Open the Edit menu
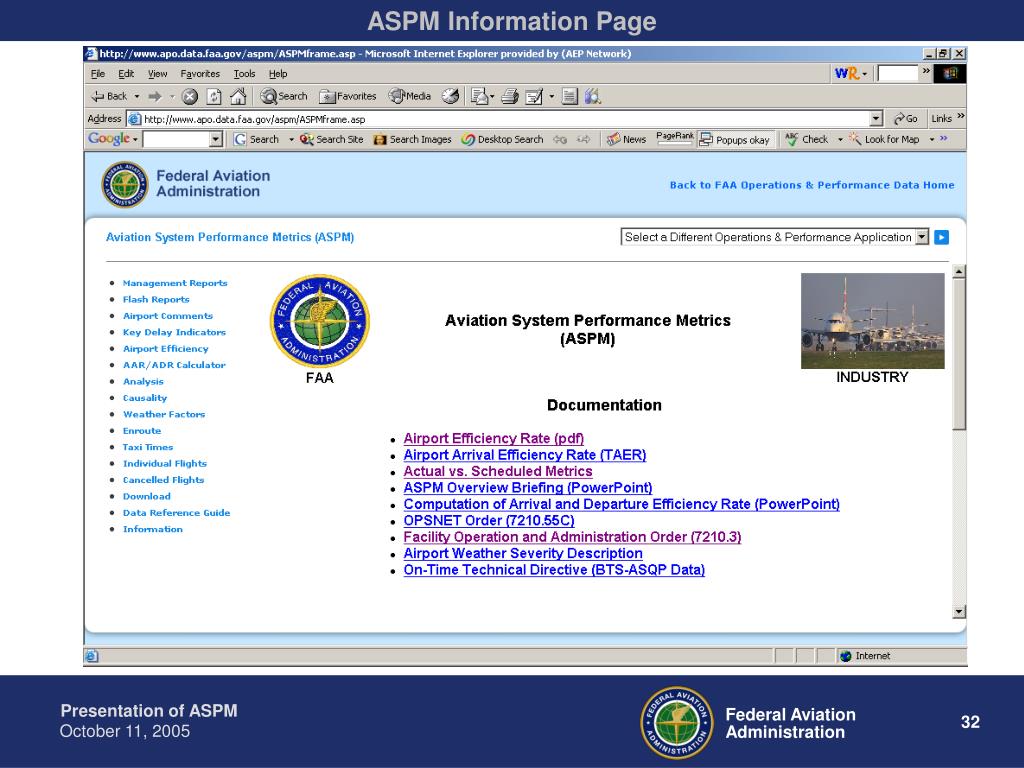The image size is (1024, 768). [126, 74]
